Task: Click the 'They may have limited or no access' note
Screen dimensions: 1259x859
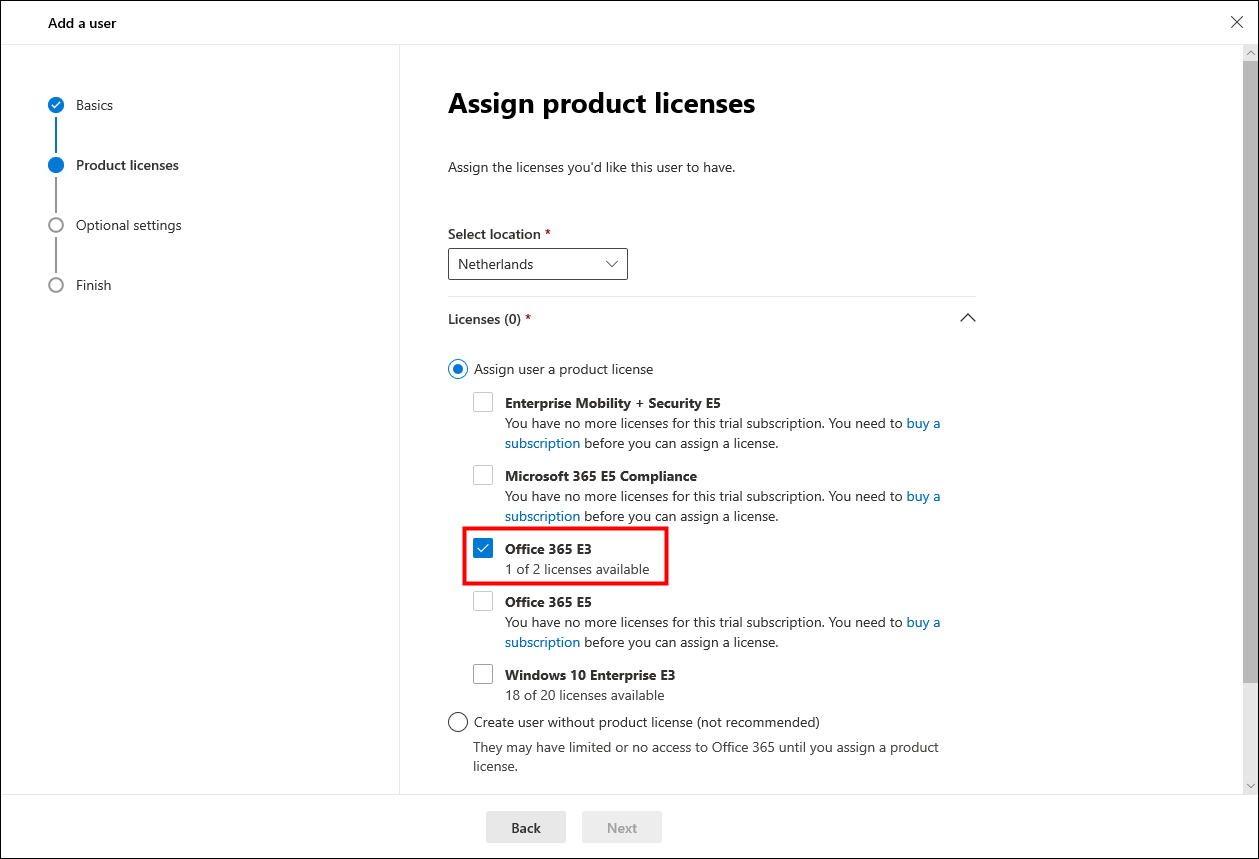Action: click(706, 757)
